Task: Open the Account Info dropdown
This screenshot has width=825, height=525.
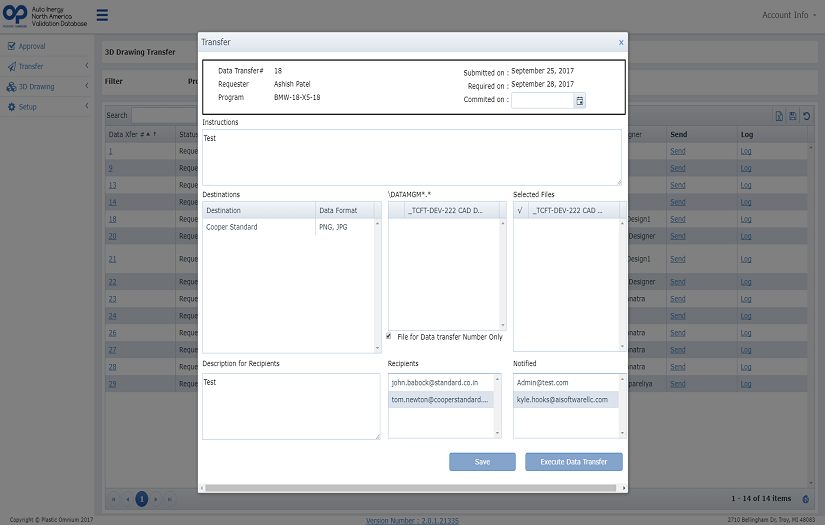Action: click(789, 15)
